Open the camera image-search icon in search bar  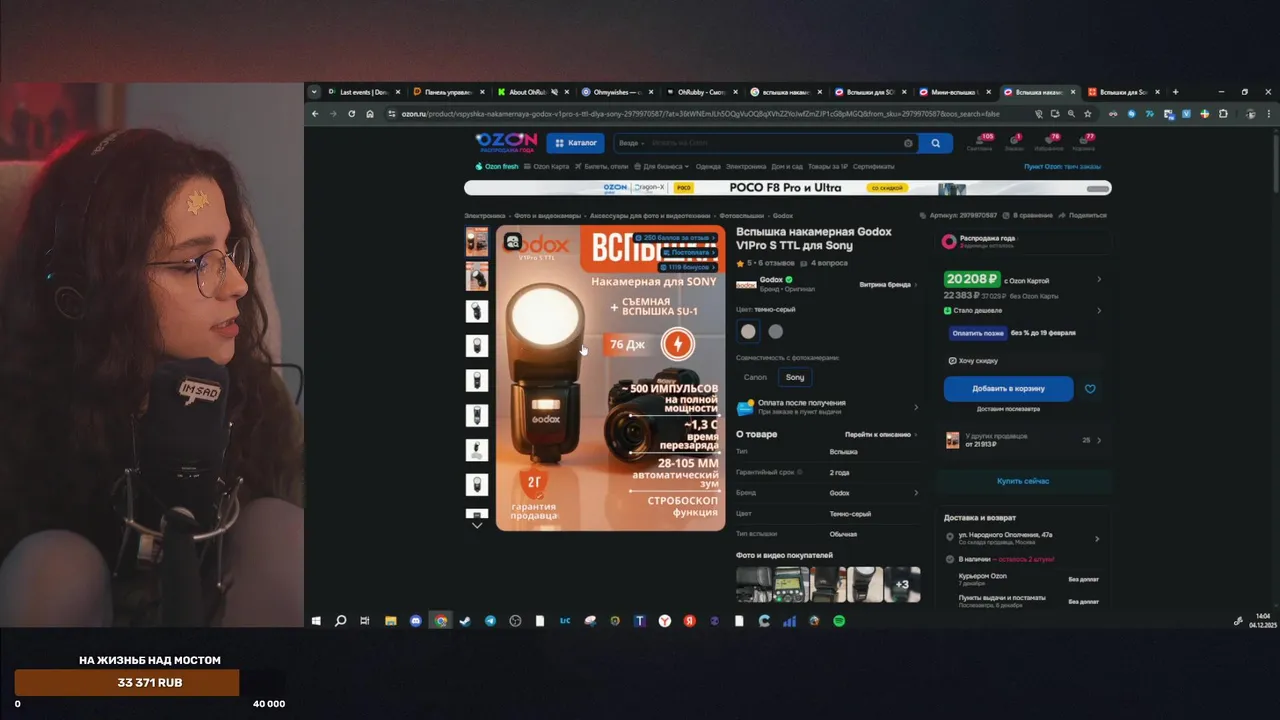pos(908,143)
